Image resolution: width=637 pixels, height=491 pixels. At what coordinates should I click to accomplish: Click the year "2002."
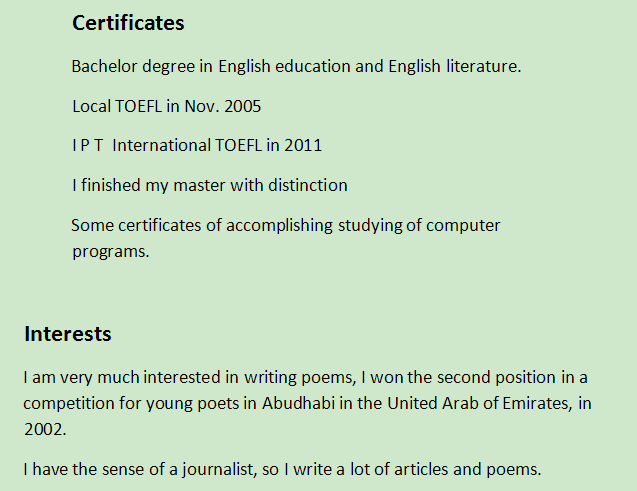pos(45,430)
